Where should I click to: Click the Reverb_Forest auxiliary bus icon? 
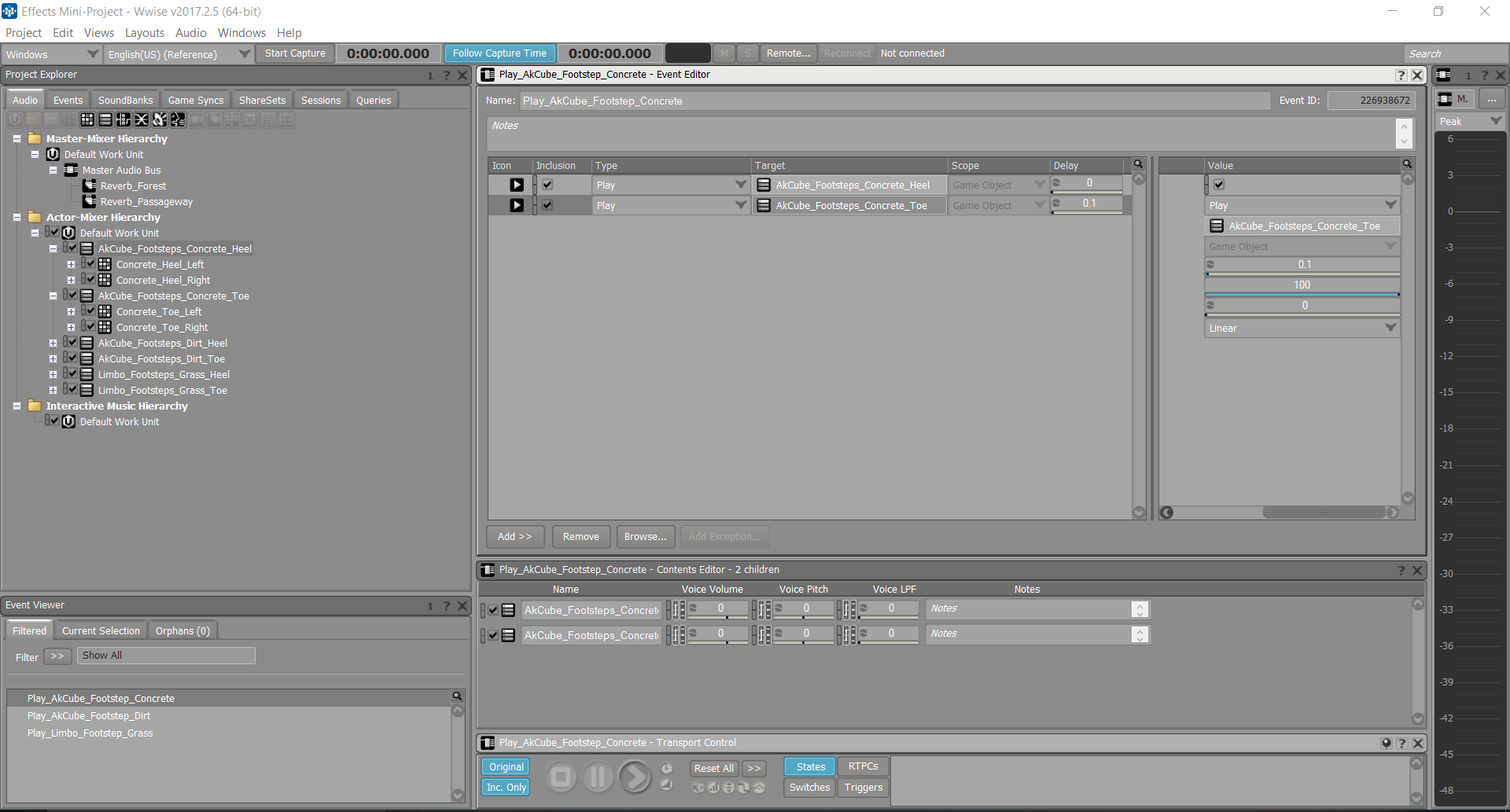[x=89, y=186]
